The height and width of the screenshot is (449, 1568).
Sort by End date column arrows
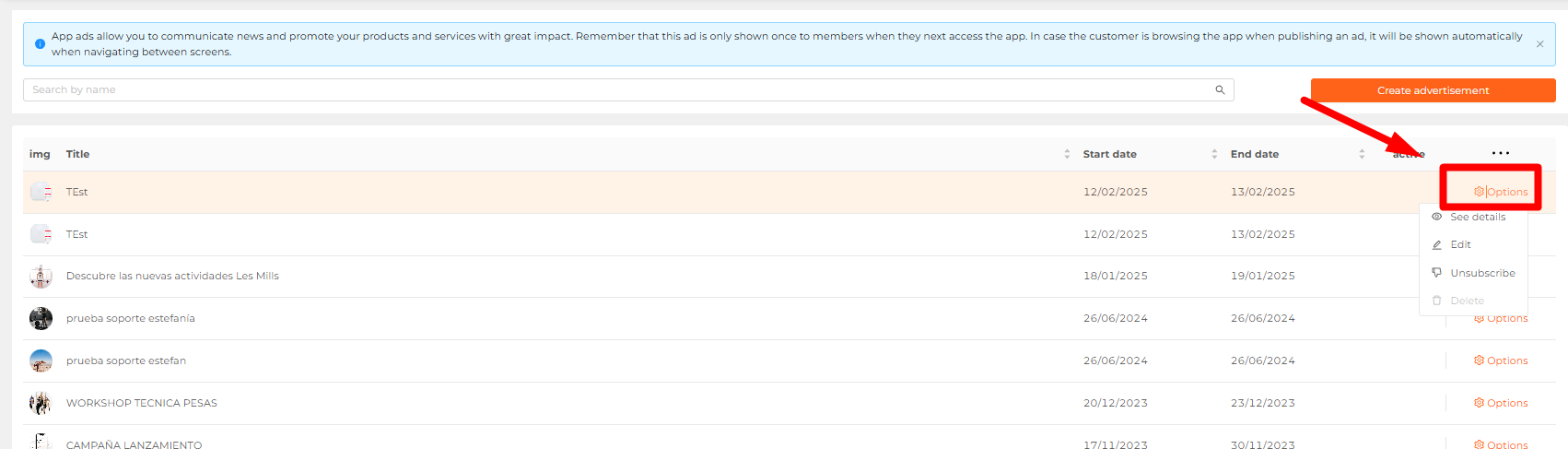pyautogui.click(x=1362, y=154)
